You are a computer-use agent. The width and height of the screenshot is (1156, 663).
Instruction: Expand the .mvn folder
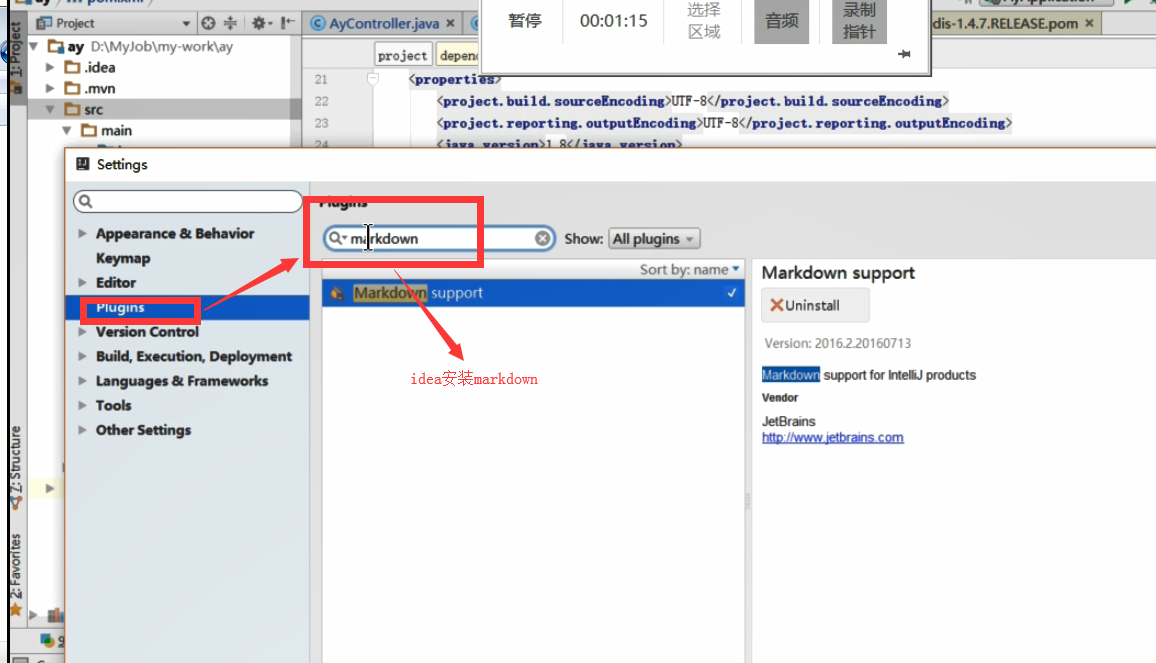click(x=50, y=88)
